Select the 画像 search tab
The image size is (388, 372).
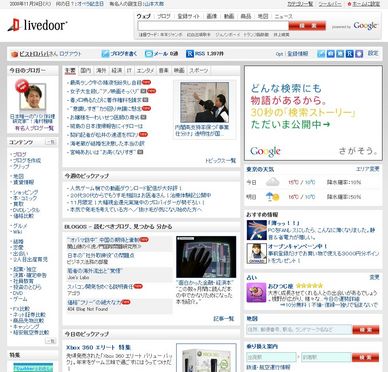click(211, 16)
